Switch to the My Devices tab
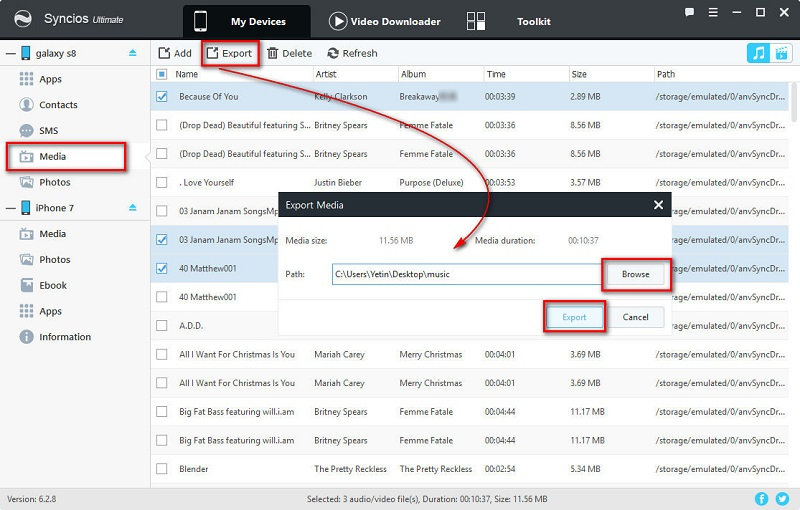 pos(247,21)
